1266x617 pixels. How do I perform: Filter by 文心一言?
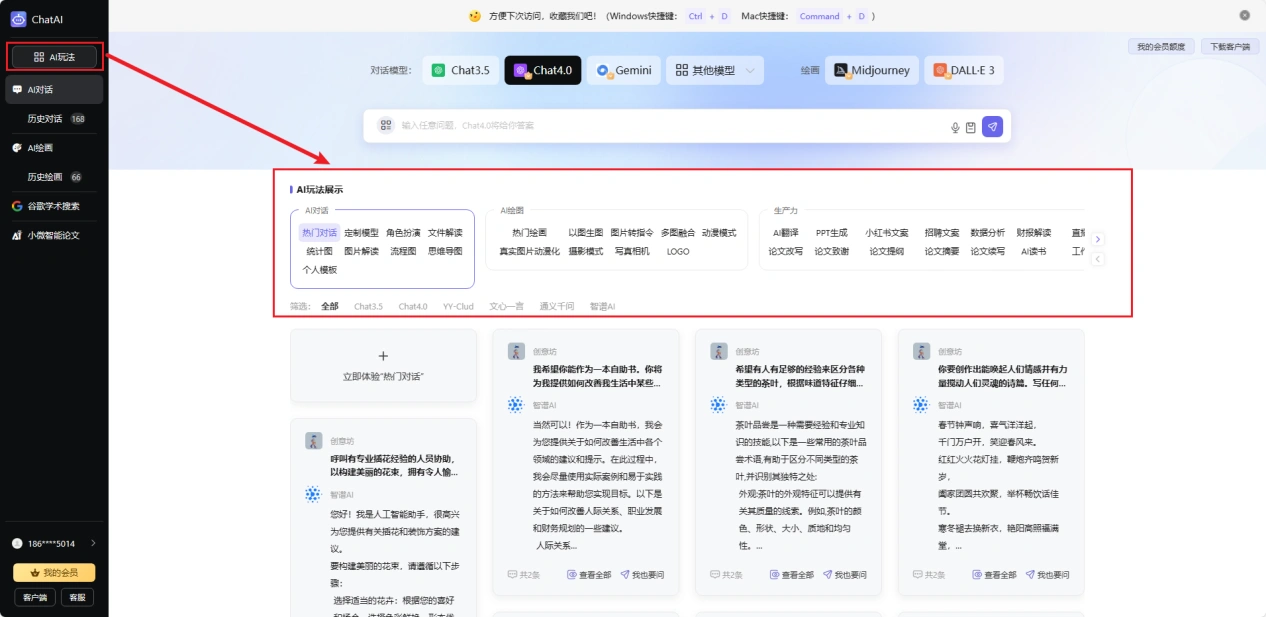pos(506,306)
